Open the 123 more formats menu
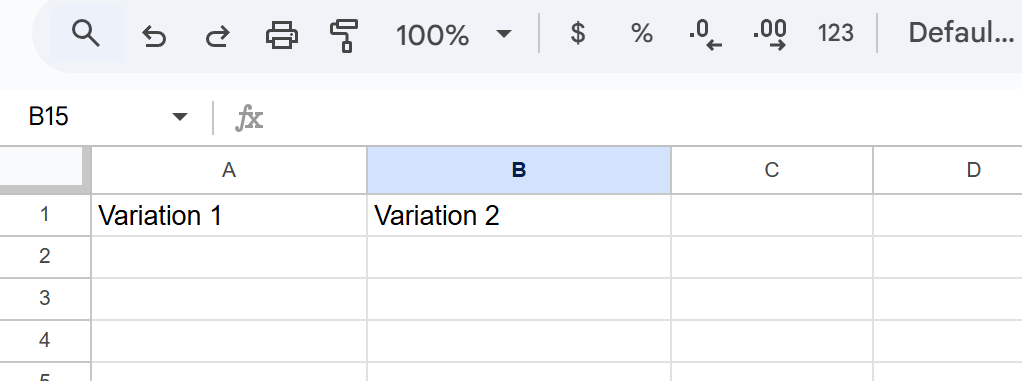This screenshot has width=1022, height=381. tap(836, 33)
